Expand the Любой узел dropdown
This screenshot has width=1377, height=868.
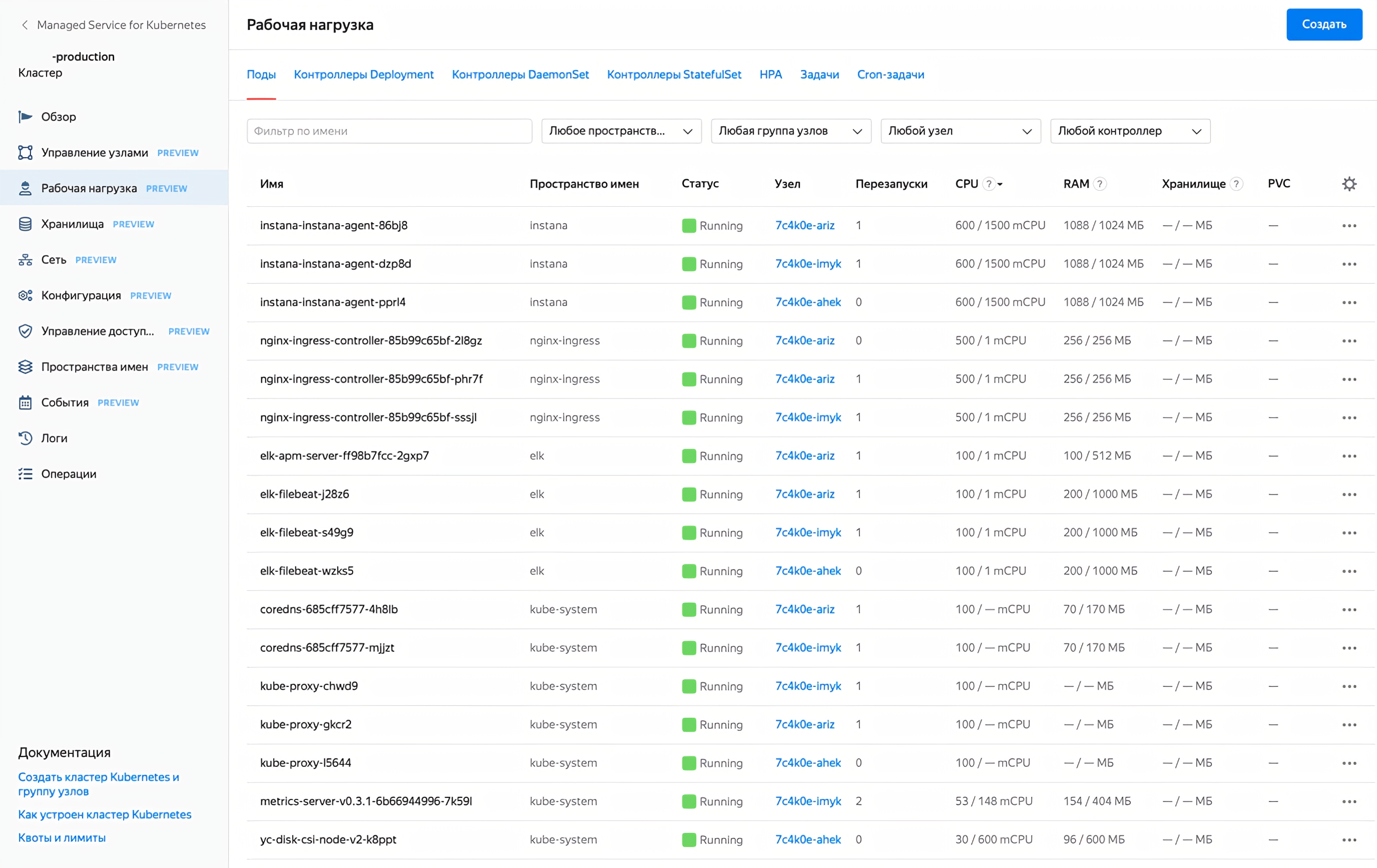coord(961,131)
